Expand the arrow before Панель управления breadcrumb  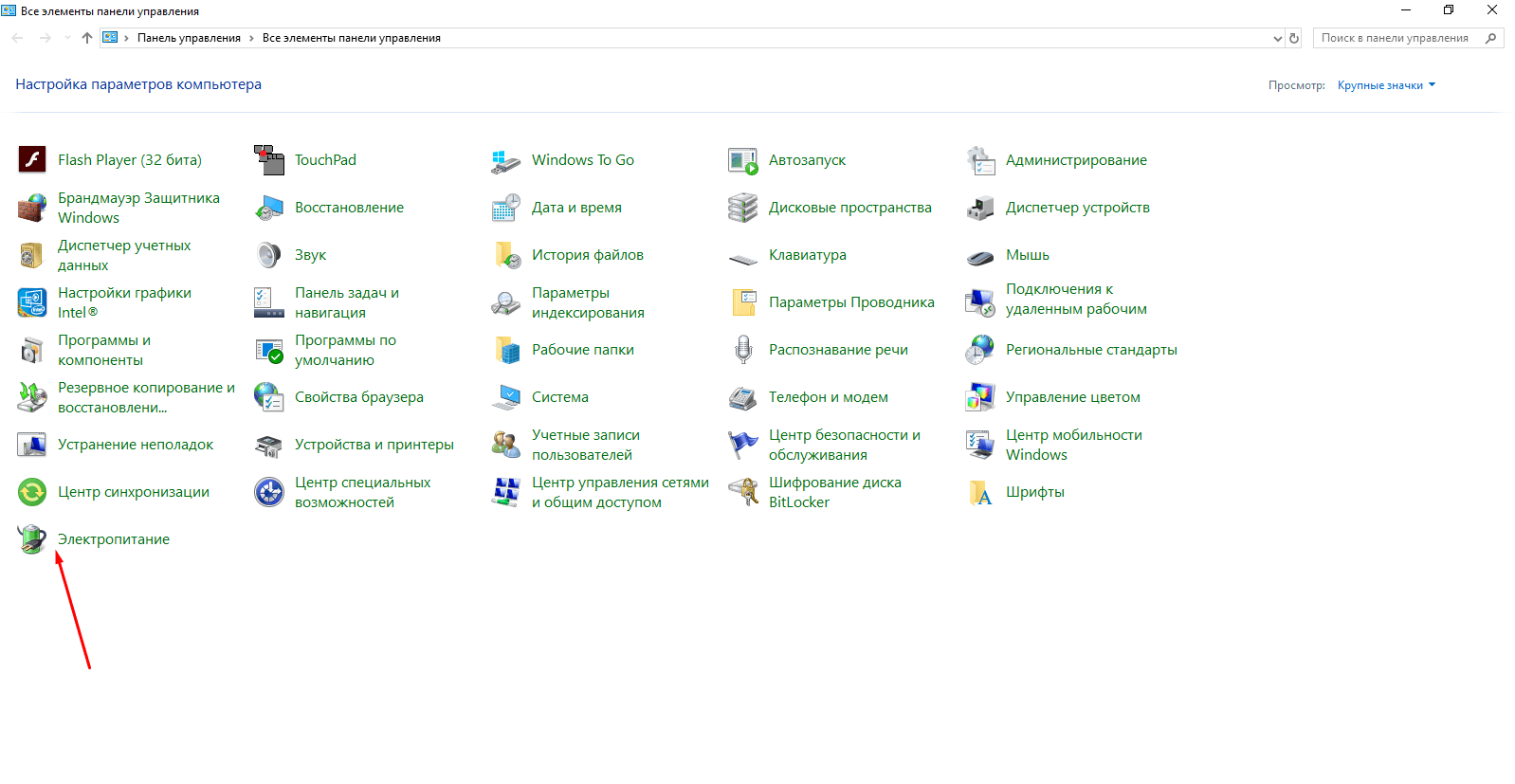[126, 38]
